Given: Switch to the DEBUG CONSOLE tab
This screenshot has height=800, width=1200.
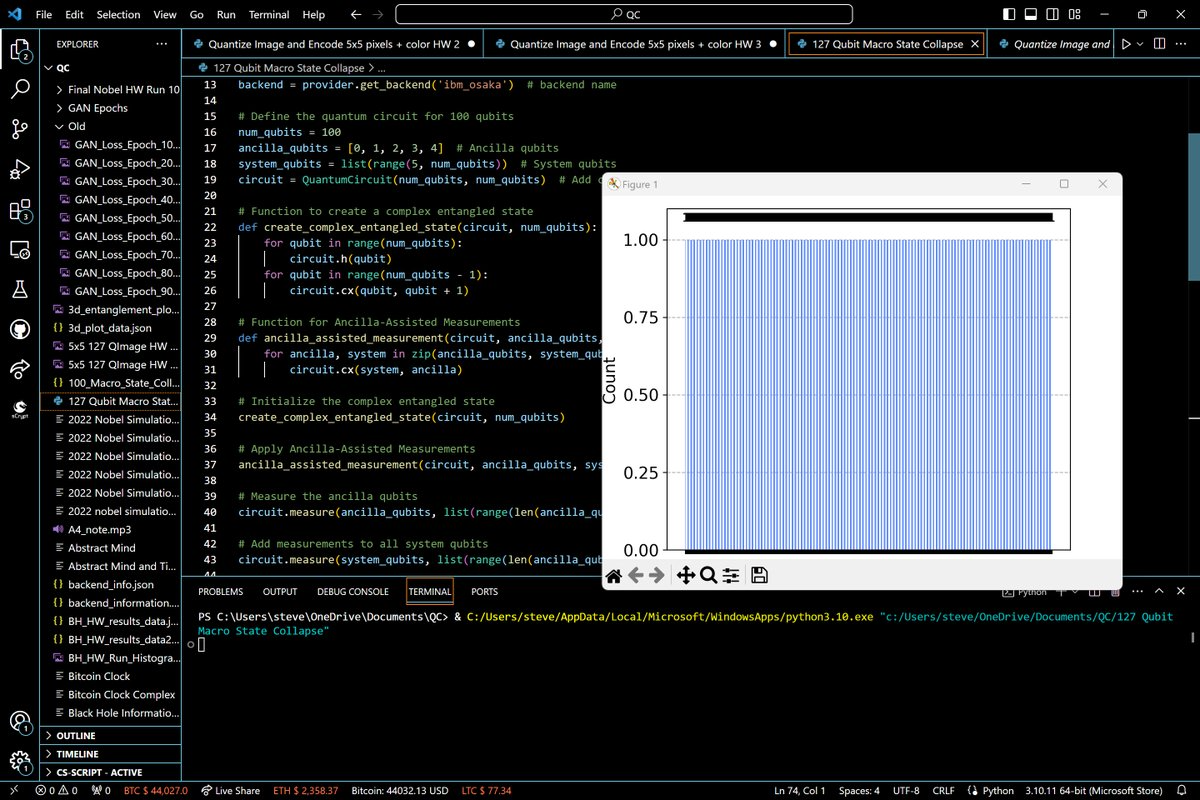Looking at the screenshot, I should (353, 592).
